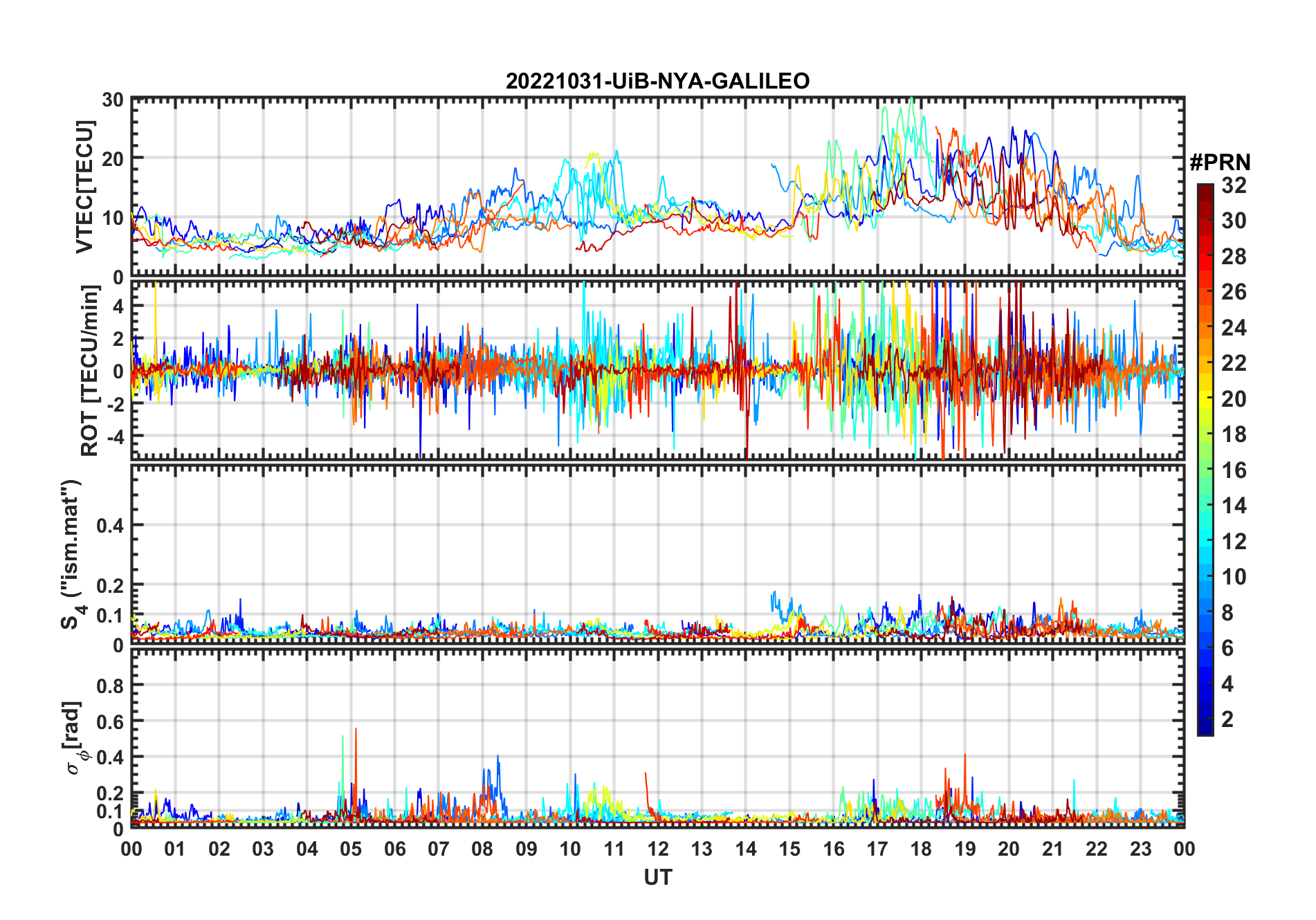This screenshot has width=1316, height=920.
Task: Click ROT y-axis tick label -2
Action: point(114,405)
